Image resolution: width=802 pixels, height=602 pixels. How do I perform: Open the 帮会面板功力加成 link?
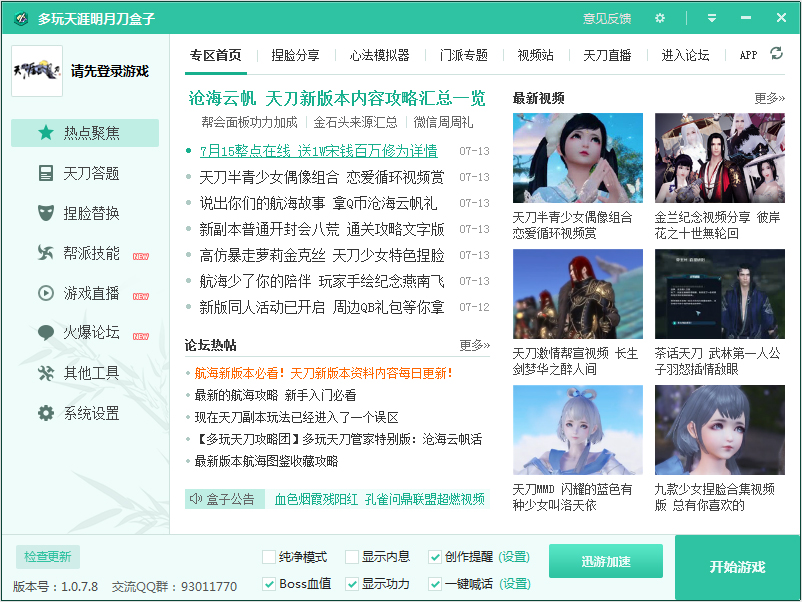[249, 122]
